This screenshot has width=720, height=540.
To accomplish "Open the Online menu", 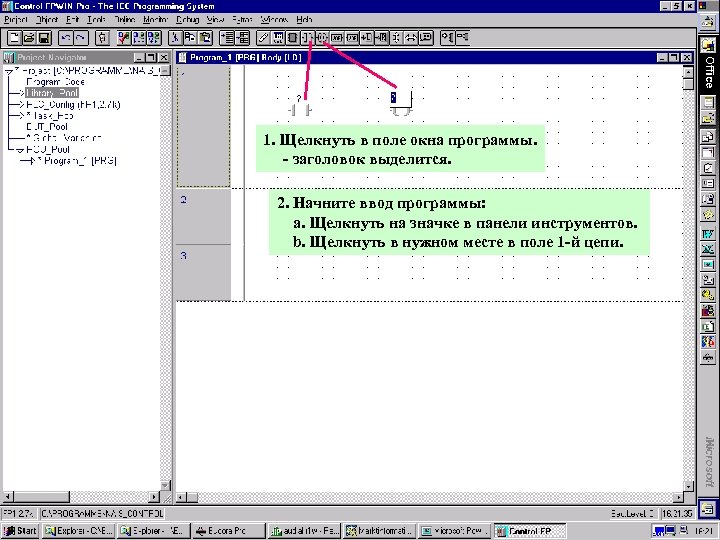I will pyautogui.click(x=125, y=20).
